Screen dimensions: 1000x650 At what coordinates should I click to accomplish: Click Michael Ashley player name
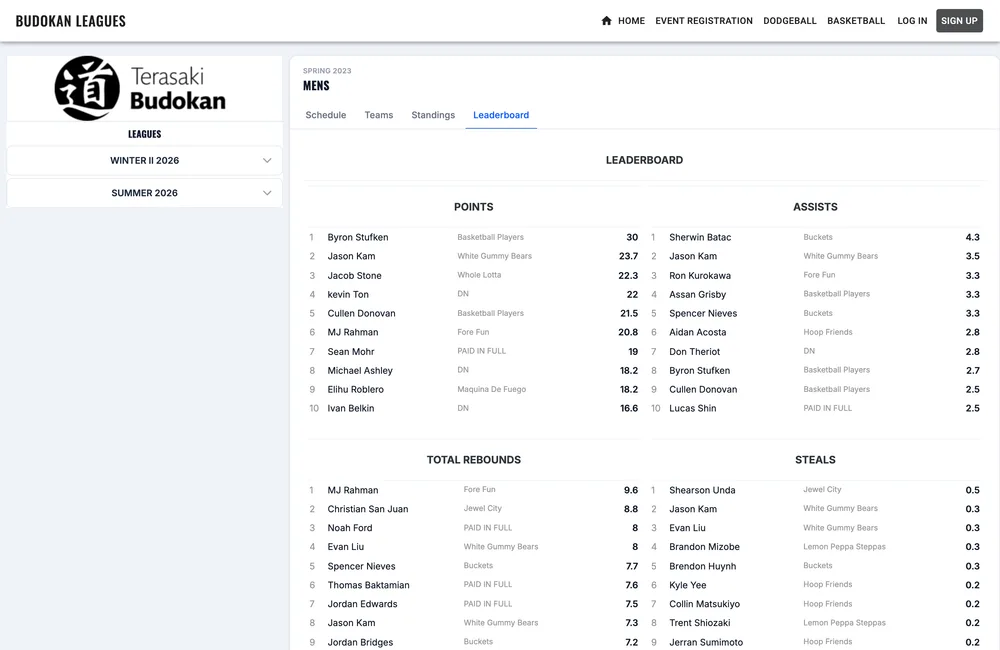click(x=360, y=371)
